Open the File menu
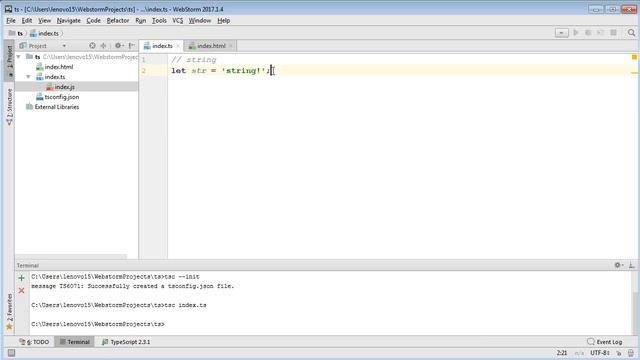640x360 pixels. [x=11, y=20]
